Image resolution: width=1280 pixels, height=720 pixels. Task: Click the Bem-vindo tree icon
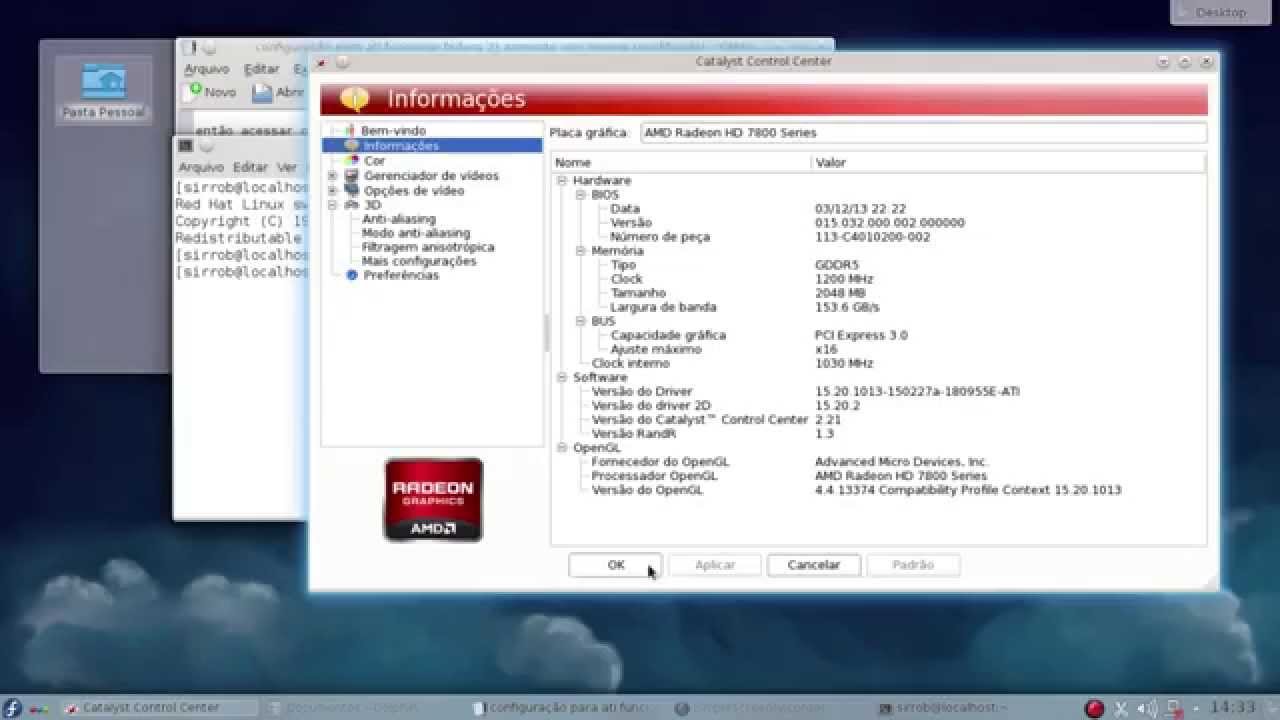[350, 131]
